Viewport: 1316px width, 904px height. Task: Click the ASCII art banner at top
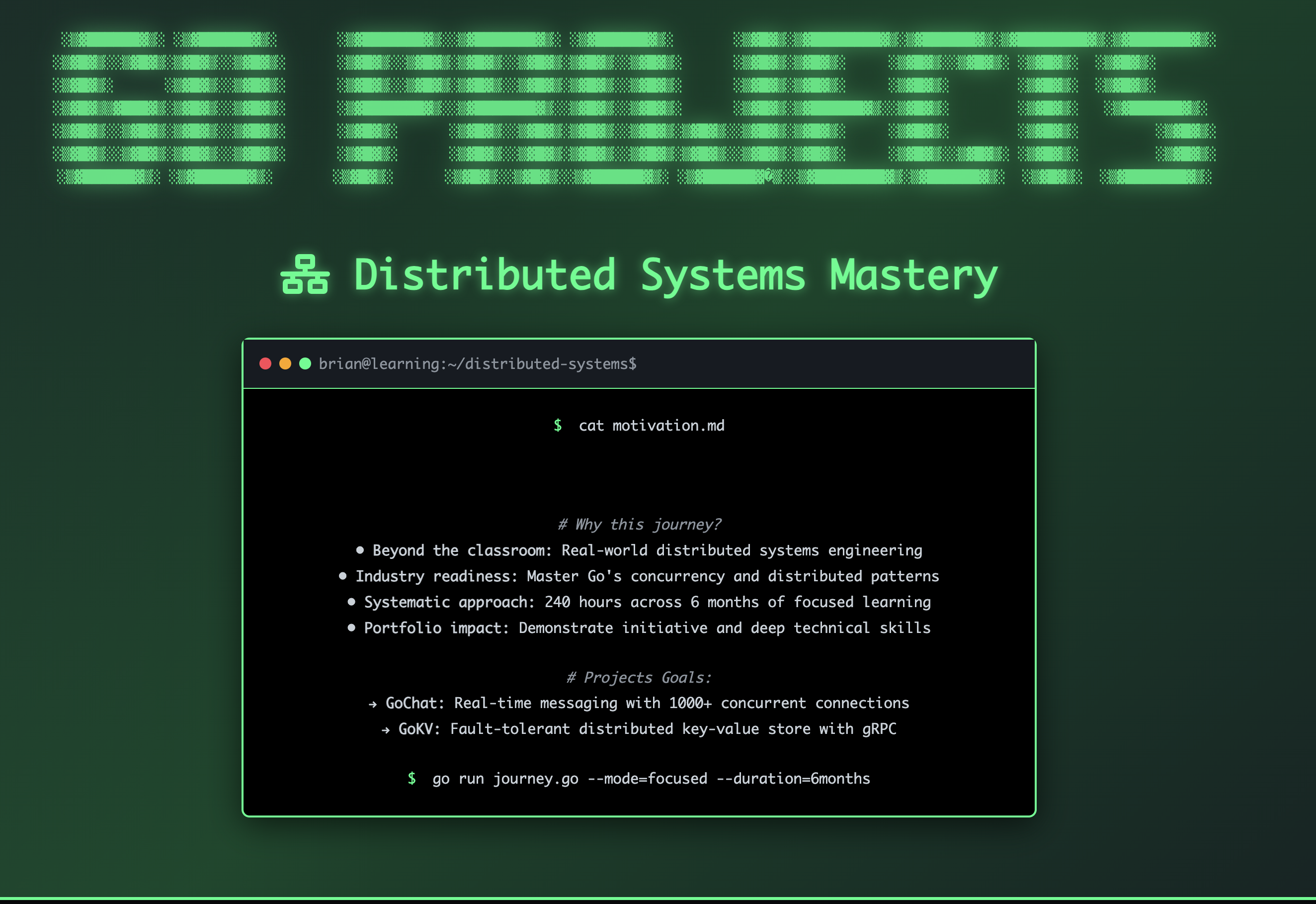click(634, 107)
